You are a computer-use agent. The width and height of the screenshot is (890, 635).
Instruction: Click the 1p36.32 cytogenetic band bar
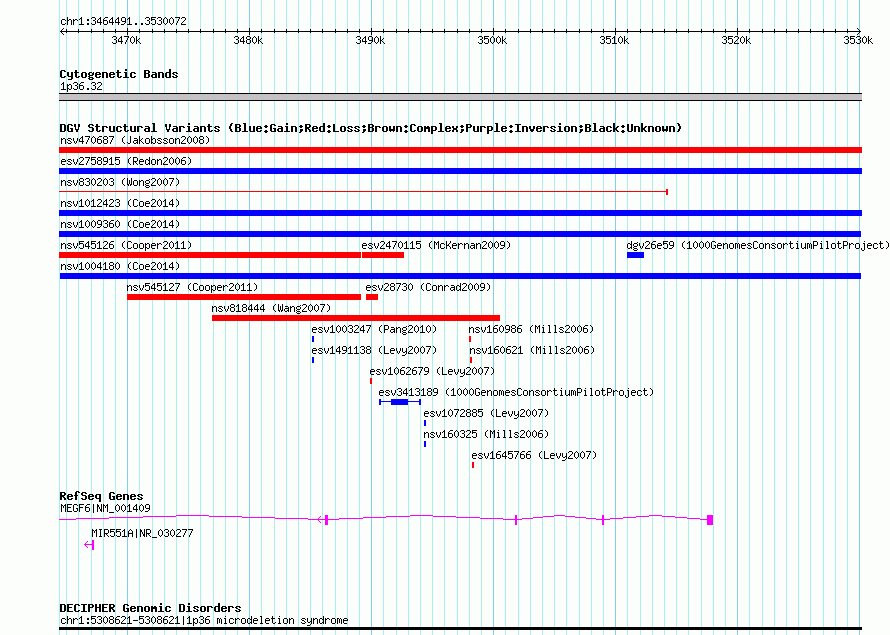point(460,97)
